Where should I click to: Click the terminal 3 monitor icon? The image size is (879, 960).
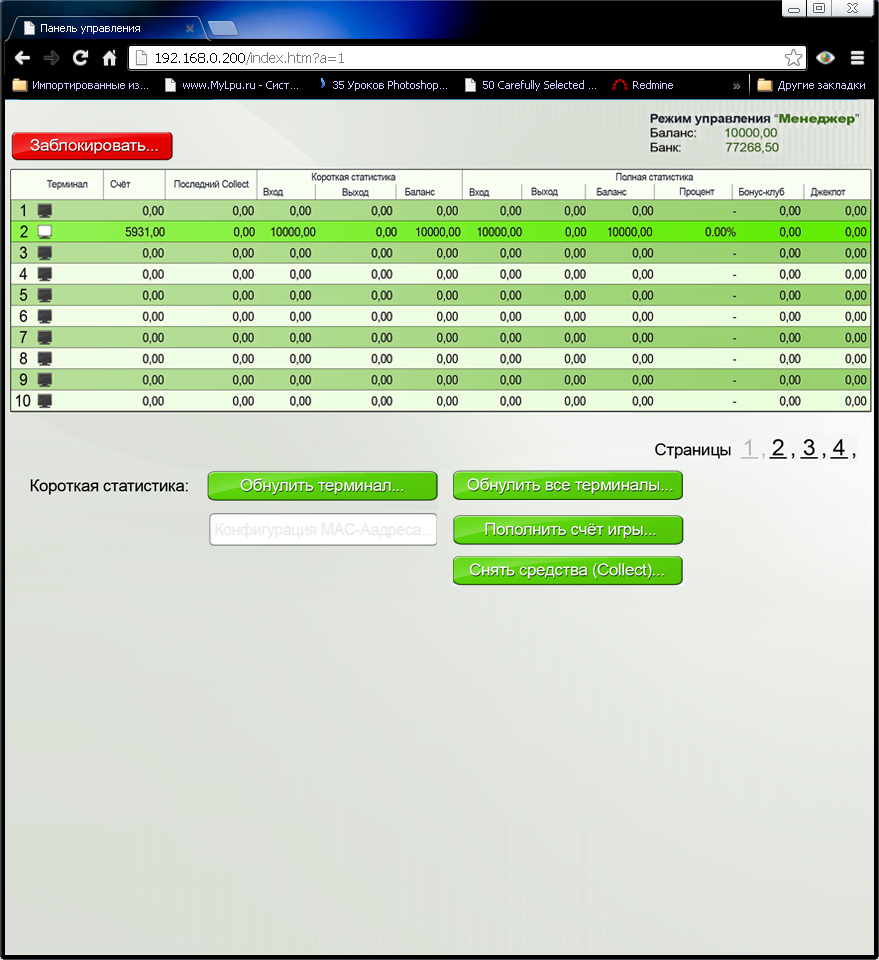pos(45,253)
